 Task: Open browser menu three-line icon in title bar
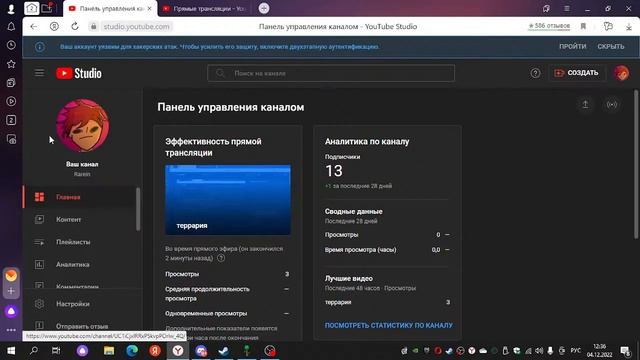click(567, 9)
